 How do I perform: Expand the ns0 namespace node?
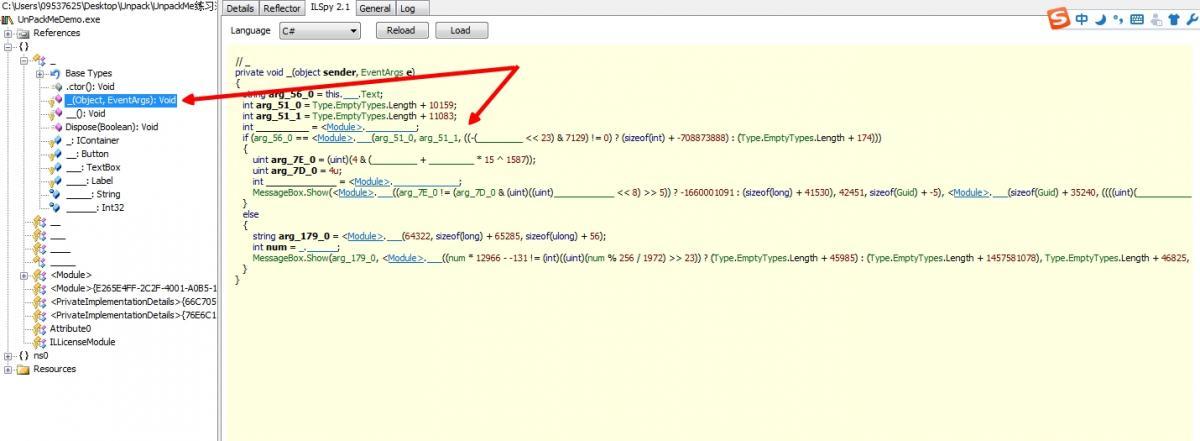8,355
